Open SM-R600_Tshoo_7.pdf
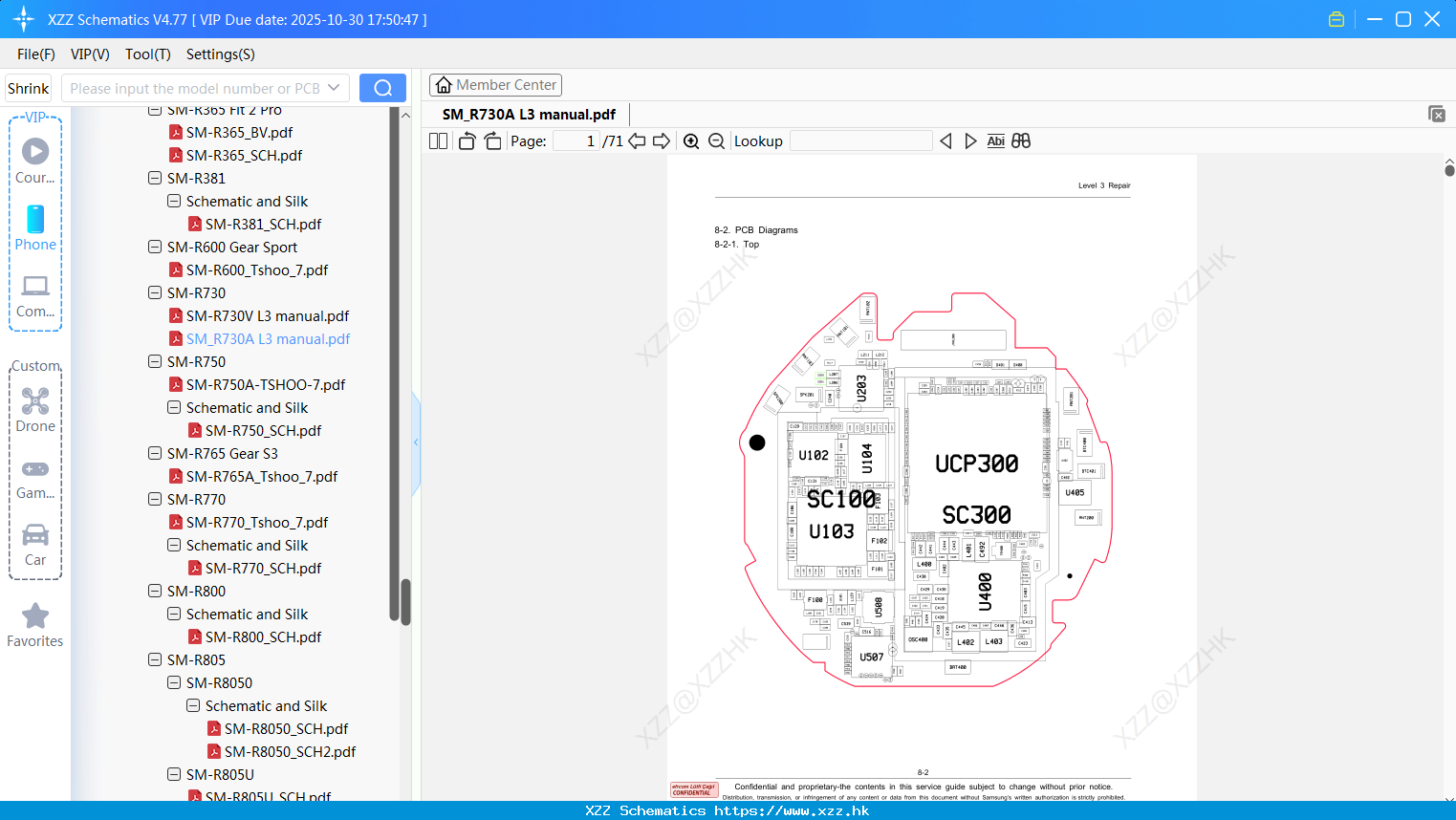This screenshot has height=820, width=1456. 257,270
